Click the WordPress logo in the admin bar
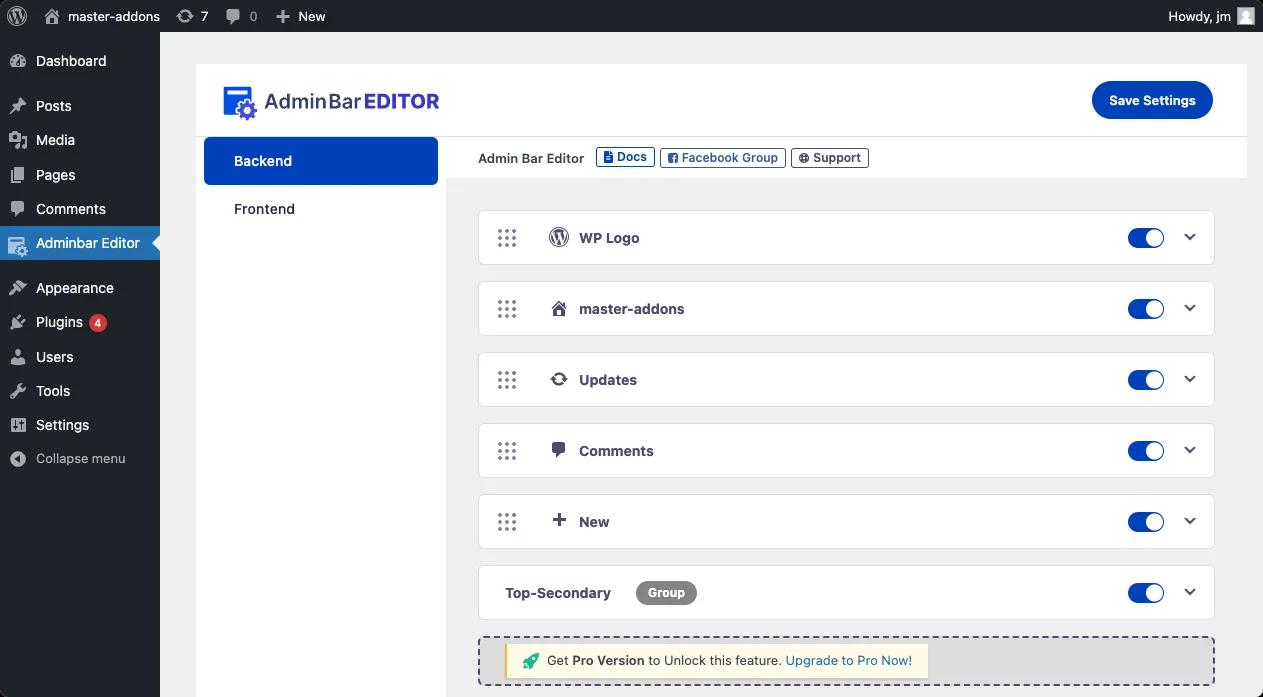Screen dimensions: 1263x697 tap(17, 16)
